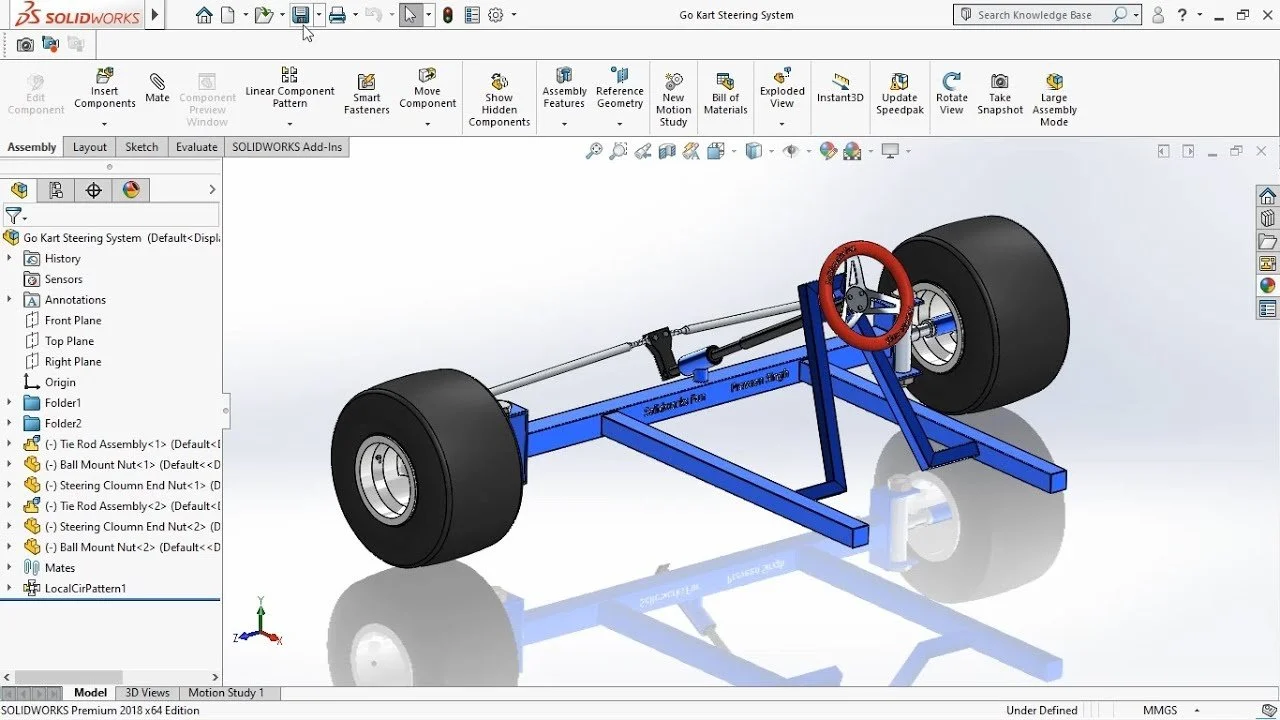Screen dimensions: 1280x720
Task: Click Zoom to Fit in the view toolbar
Action: click(594, 151)
